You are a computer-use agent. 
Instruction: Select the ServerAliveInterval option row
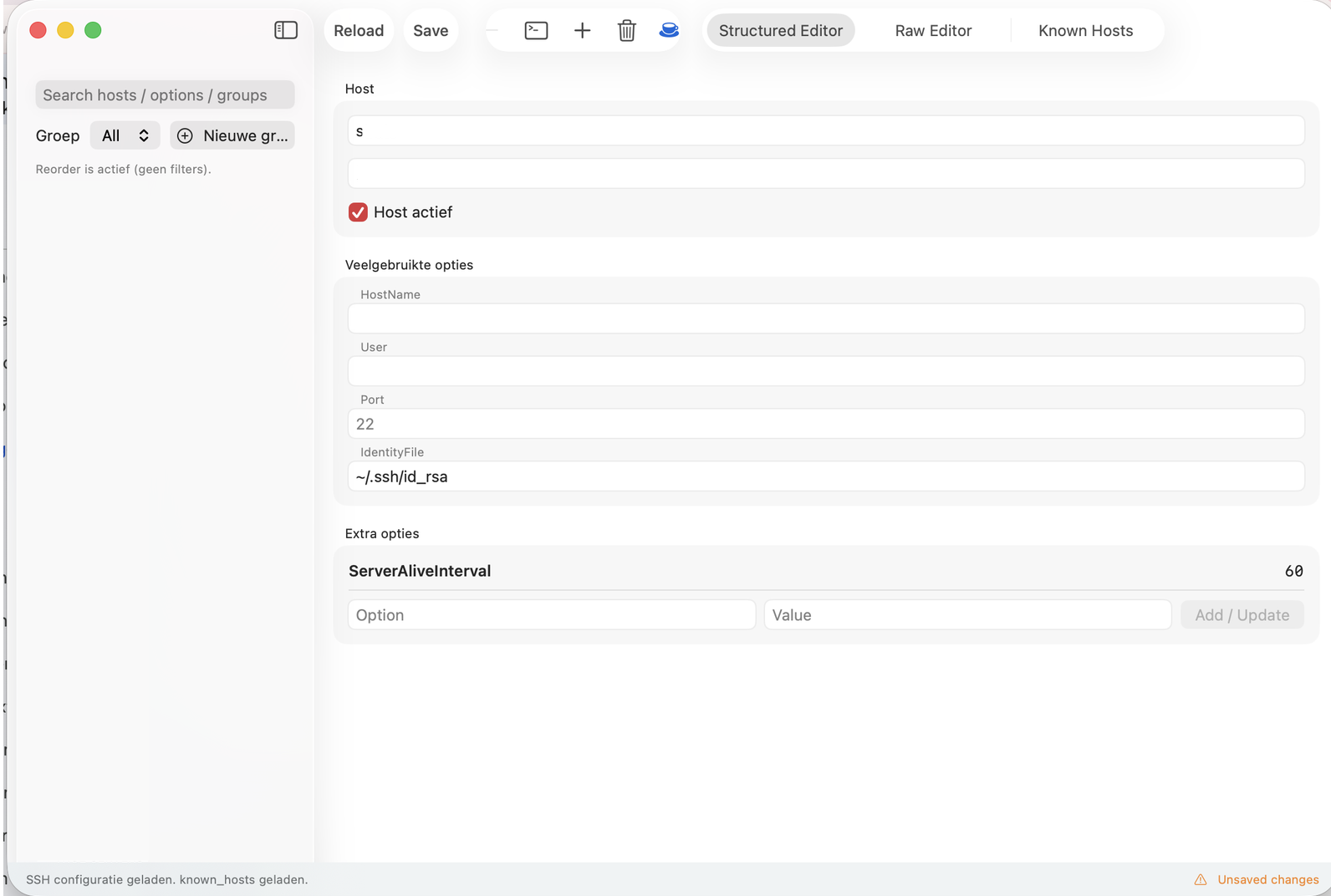click(x=826, y=571)
